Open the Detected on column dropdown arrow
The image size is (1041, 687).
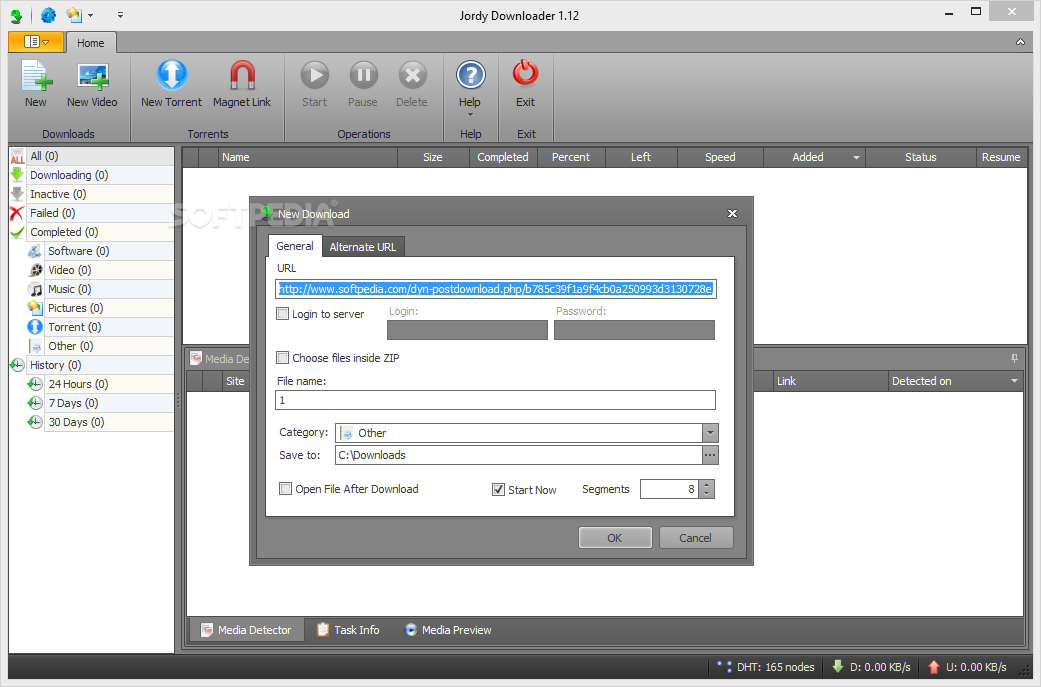coord(1014,381)
